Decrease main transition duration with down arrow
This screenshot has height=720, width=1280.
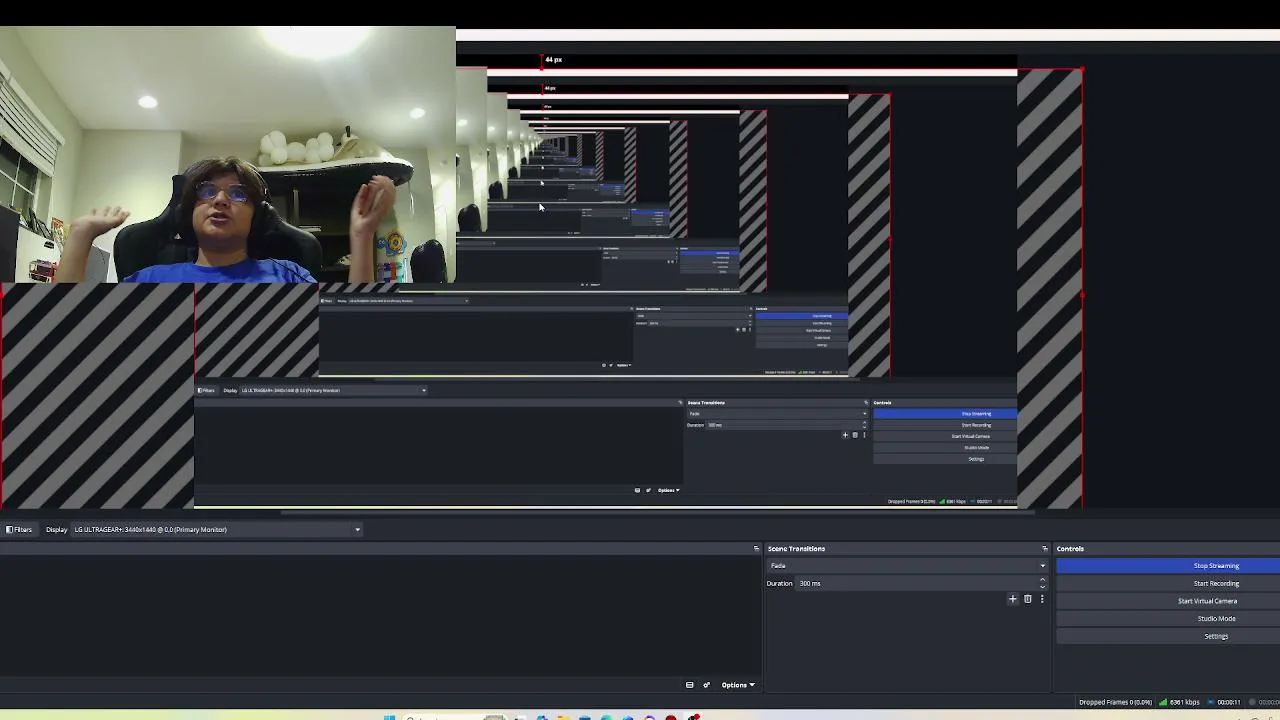tap(1042, 587)
